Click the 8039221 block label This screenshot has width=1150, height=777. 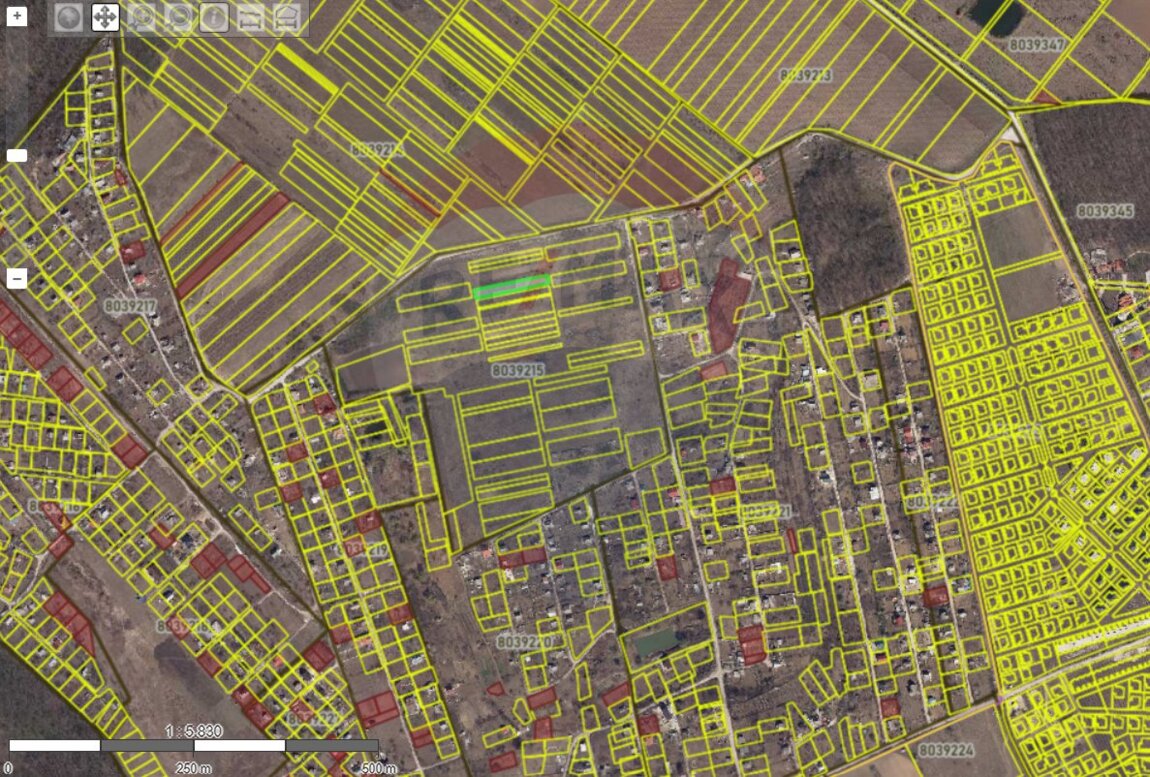(x=764, y=511)
